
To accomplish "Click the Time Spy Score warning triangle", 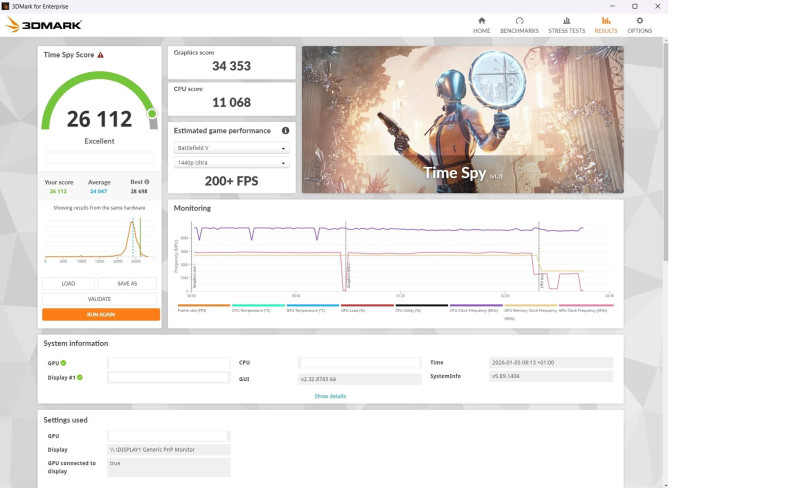I will tap(101, 55).
